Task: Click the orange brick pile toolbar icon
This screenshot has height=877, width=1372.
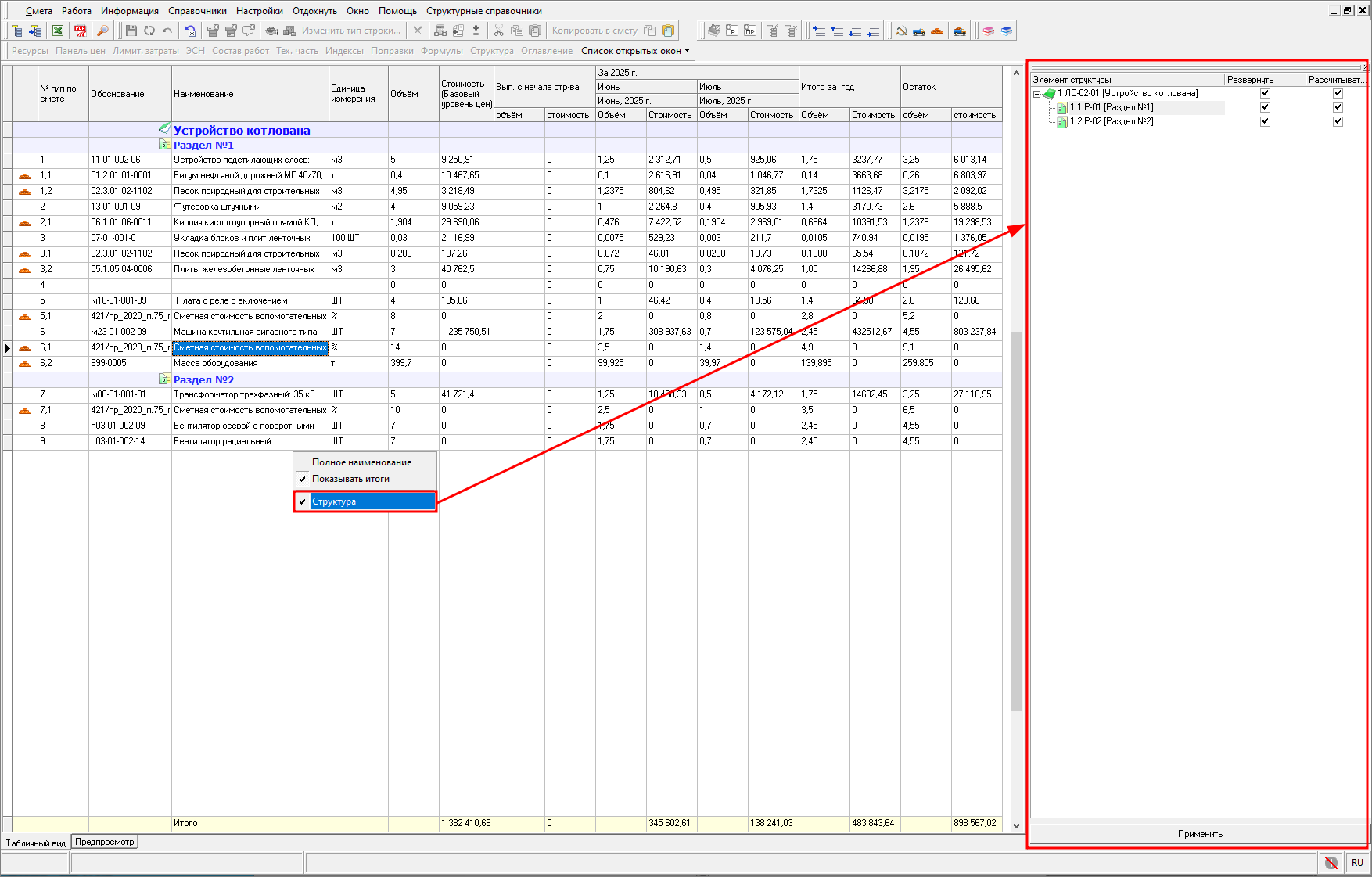Action: [x=937, y=31]
